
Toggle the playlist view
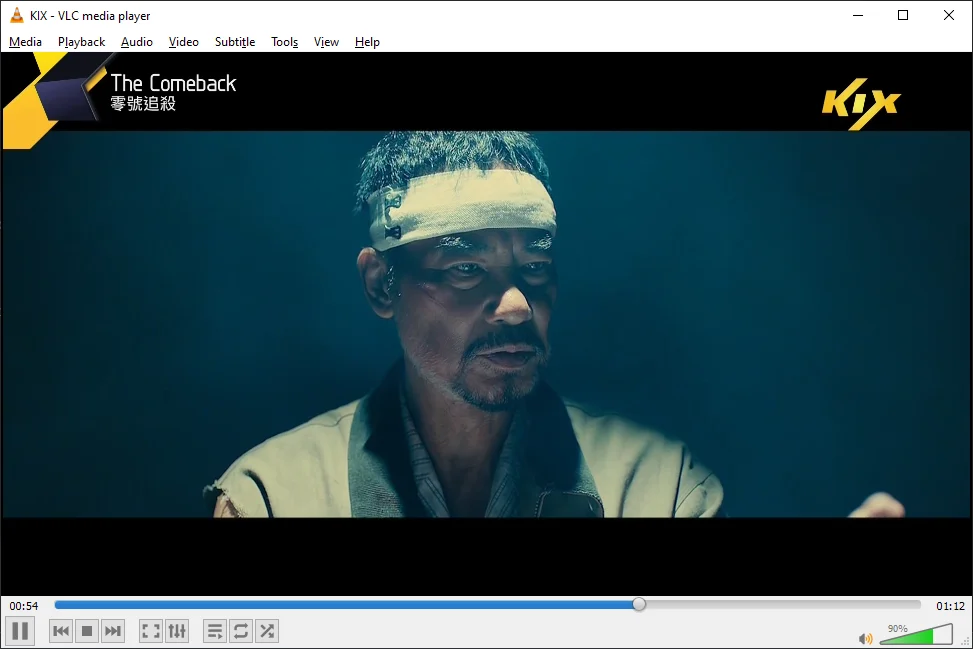click(215, 631)
